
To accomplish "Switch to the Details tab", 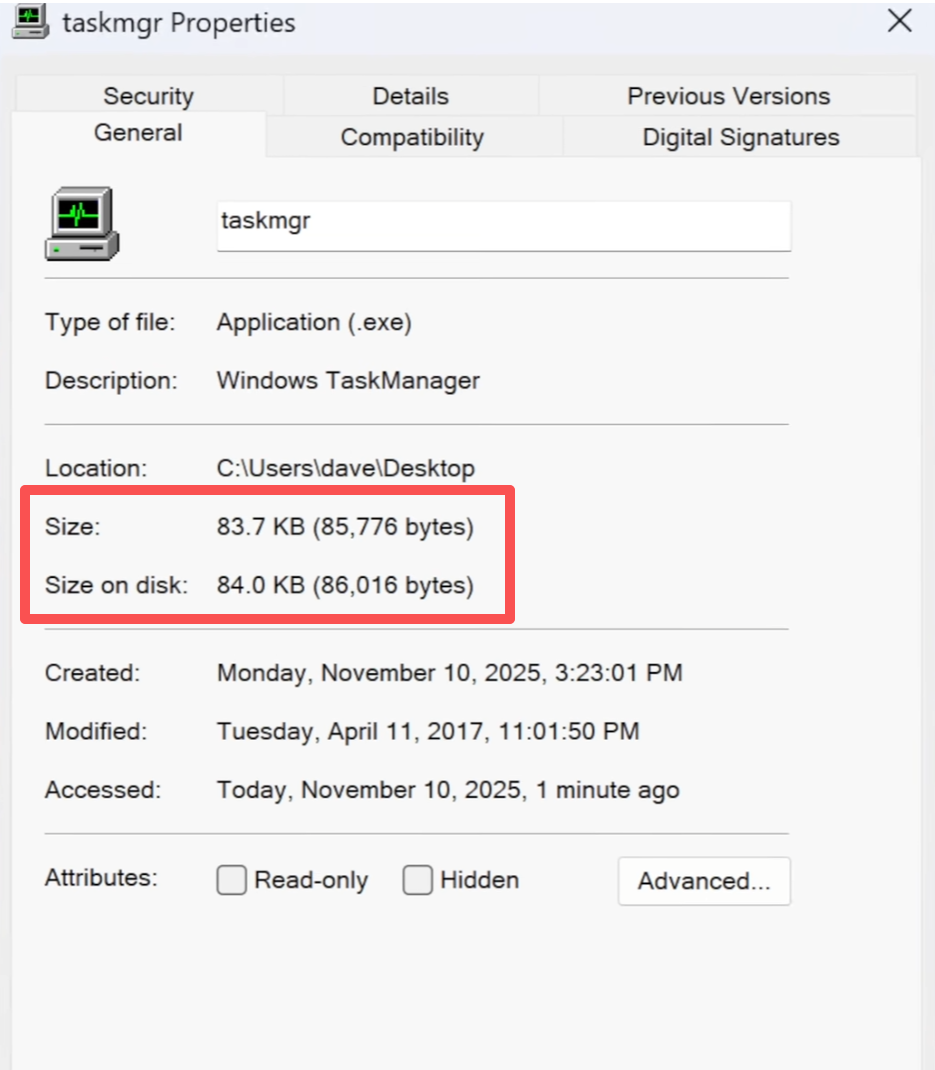I will point(411,96).
